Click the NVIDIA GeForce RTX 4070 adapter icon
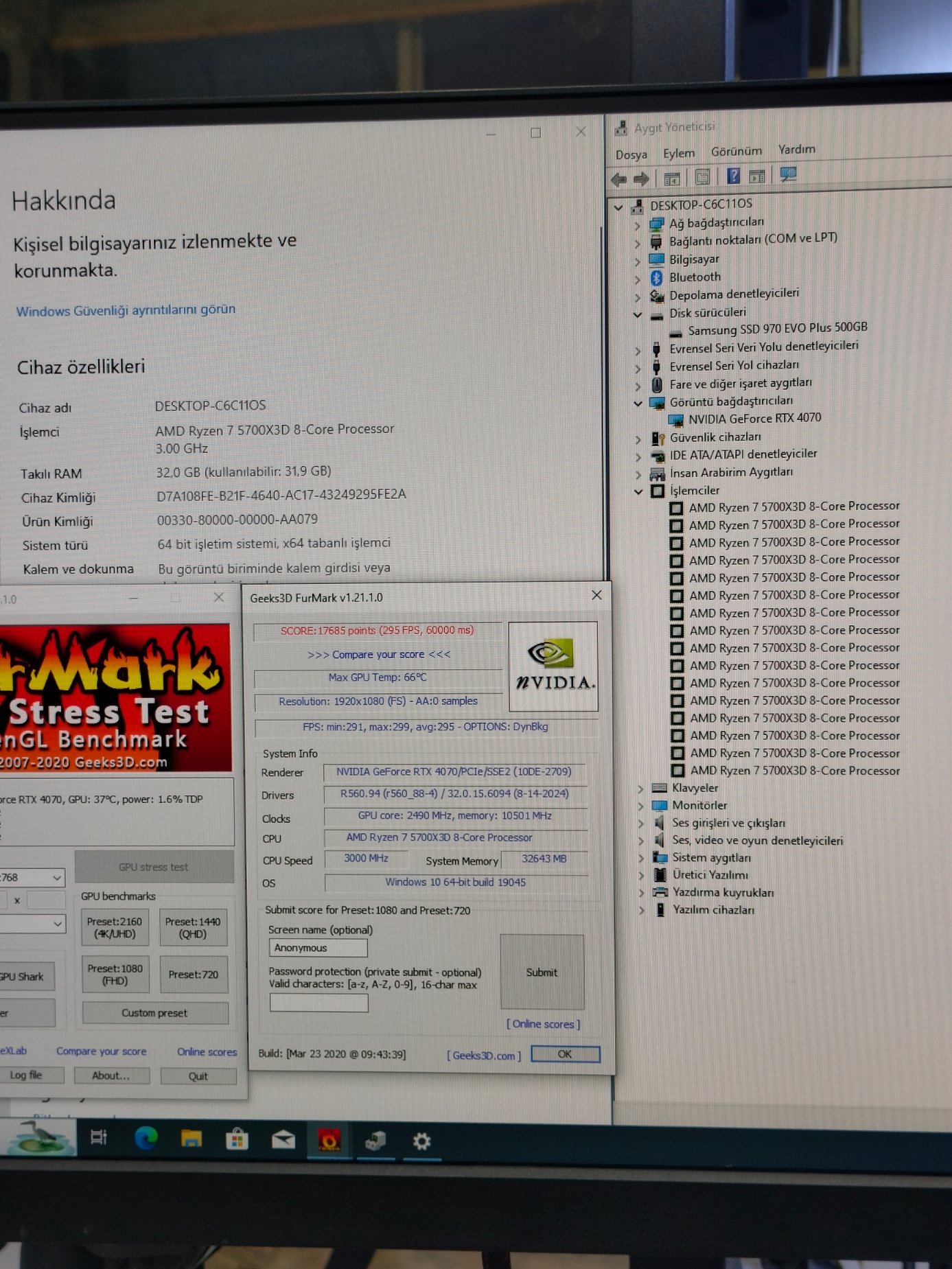Viewport: 952px width, 1269px height. [676, 419]
